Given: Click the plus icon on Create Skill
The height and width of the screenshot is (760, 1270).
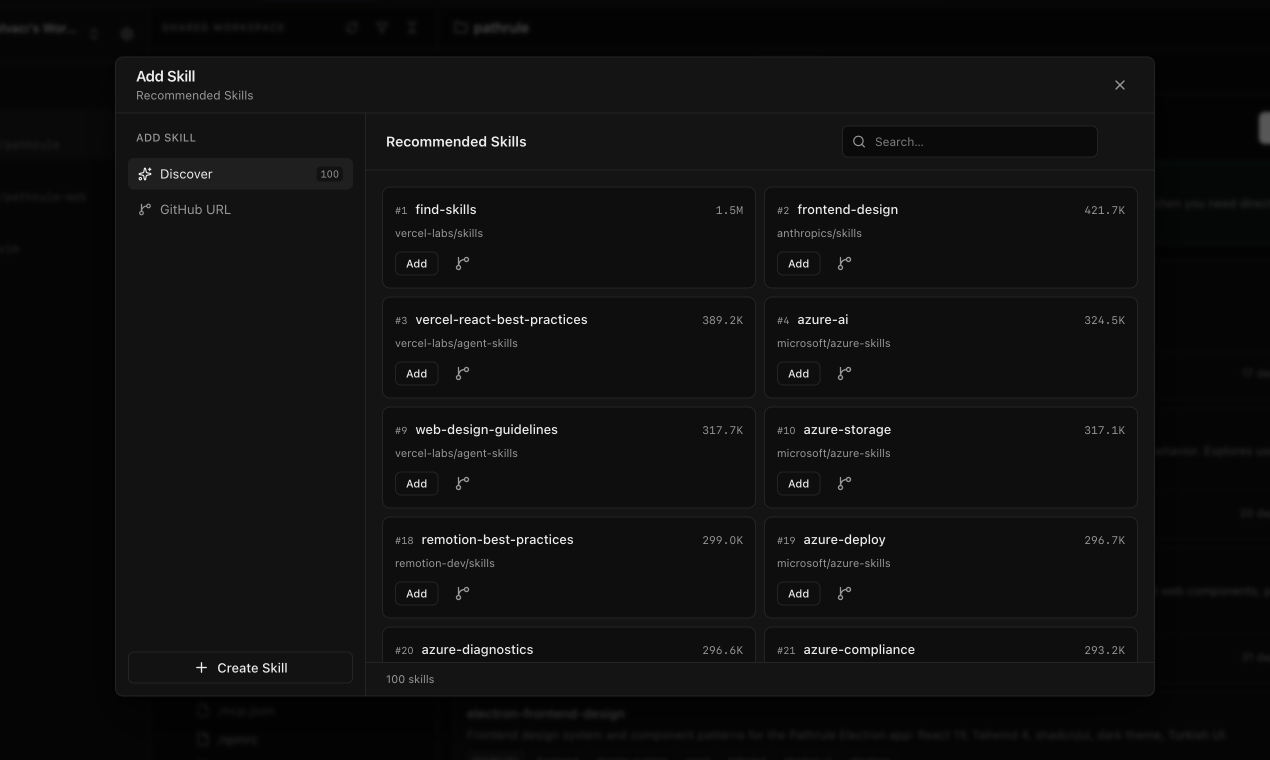Looking at the screenshot, I should 201,668.
